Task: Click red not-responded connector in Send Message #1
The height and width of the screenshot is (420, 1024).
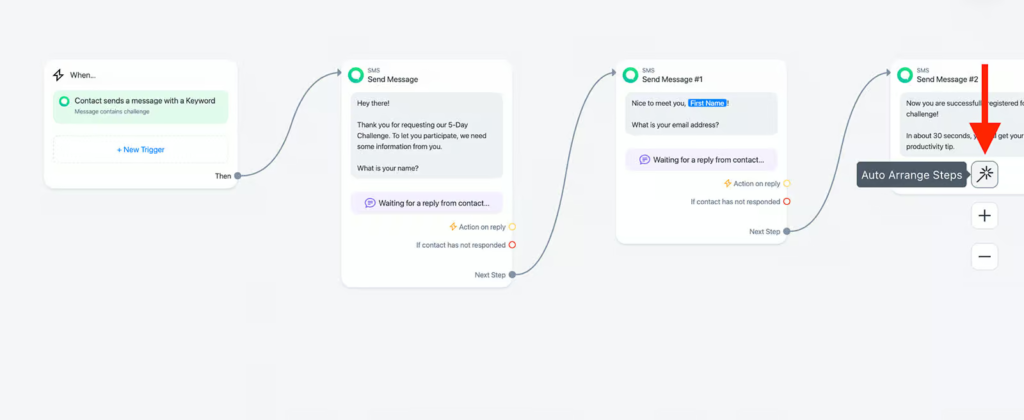Action: (x=787, y=201)
